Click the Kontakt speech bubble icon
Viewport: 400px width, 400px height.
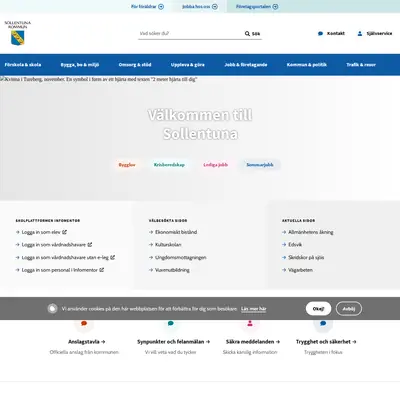pyautogui.click(x=321, y=33)
